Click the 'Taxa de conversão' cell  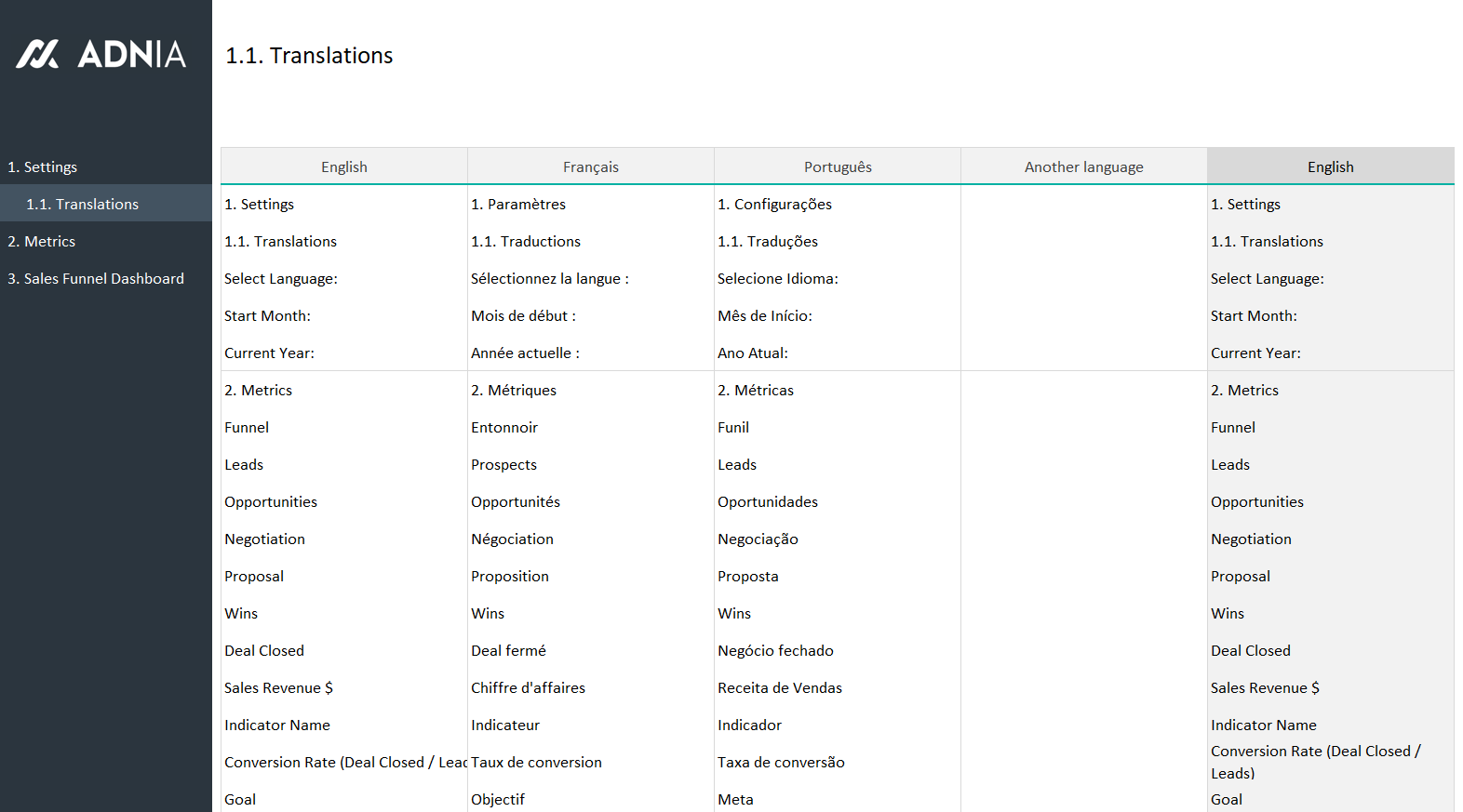tap(781, 763)
